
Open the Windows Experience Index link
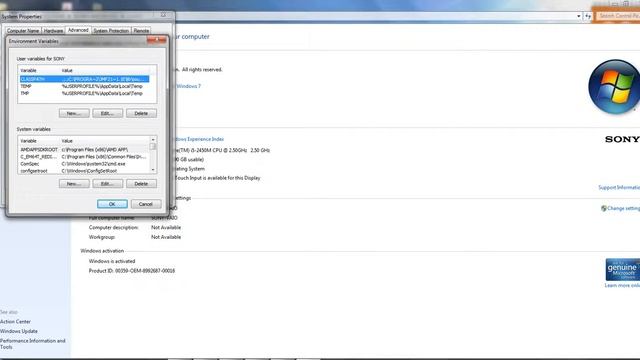point(199,139)
